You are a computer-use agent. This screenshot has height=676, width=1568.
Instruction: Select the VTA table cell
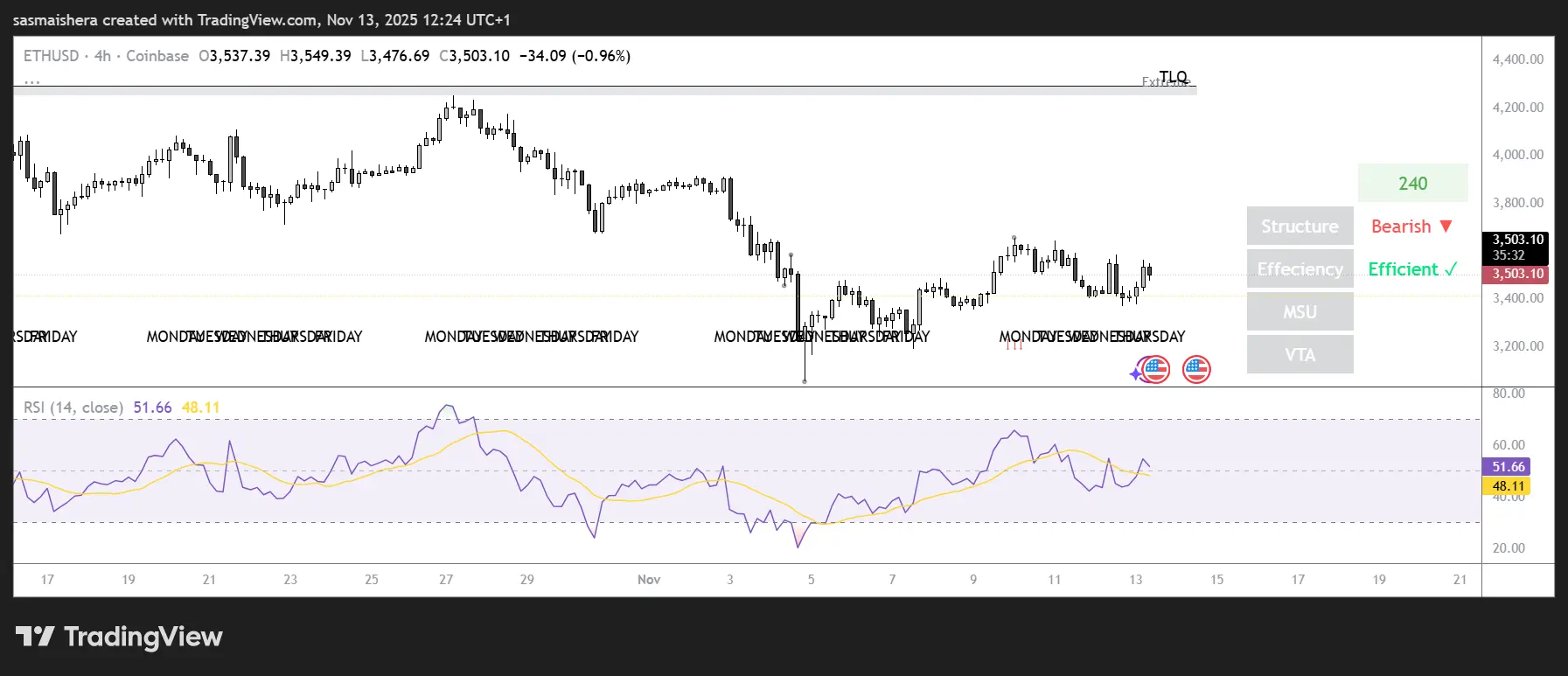[1300, 355]
